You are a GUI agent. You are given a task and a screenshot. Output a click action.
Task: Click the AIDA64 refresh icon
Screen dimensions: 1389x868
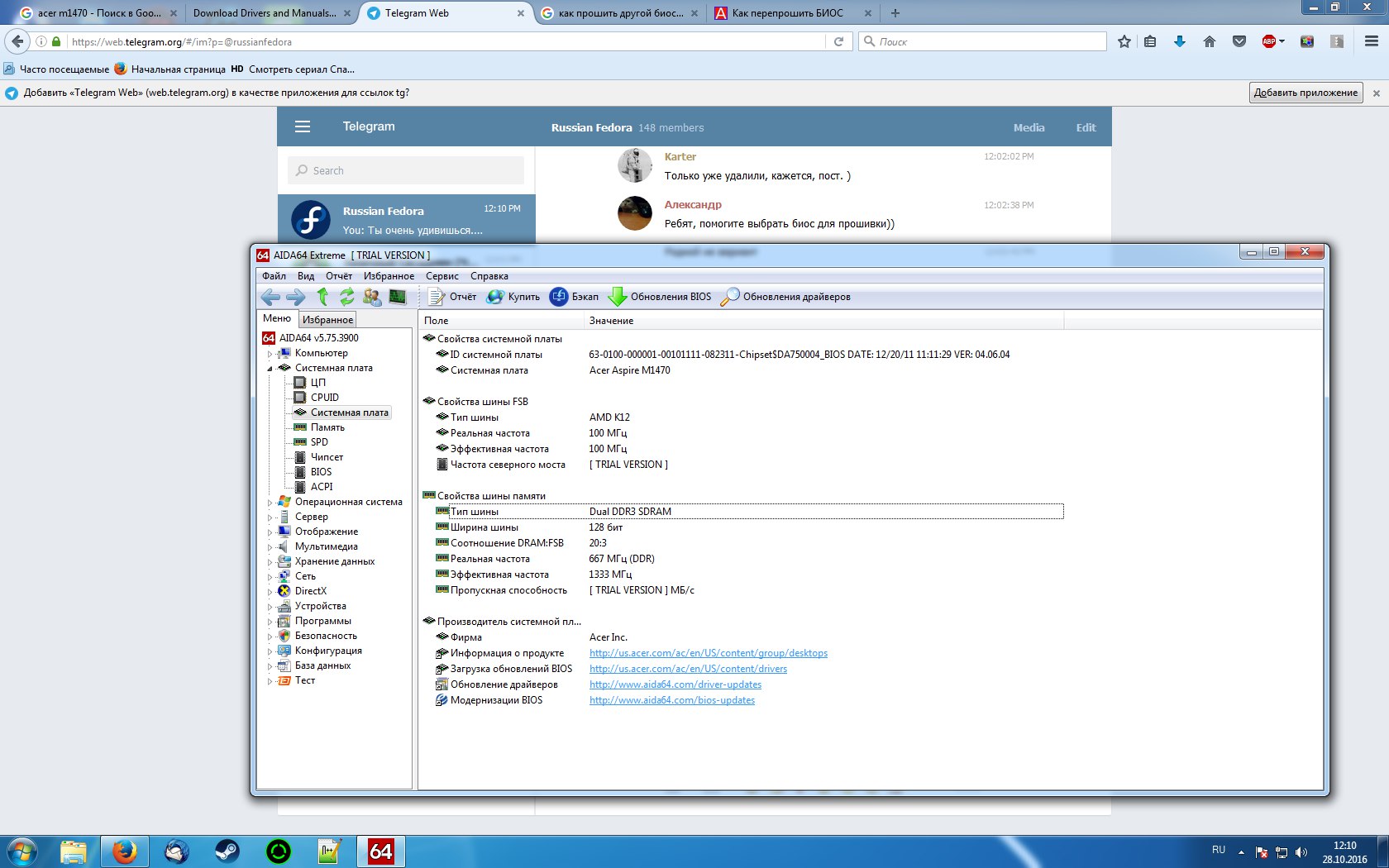[x=347, y=297]
